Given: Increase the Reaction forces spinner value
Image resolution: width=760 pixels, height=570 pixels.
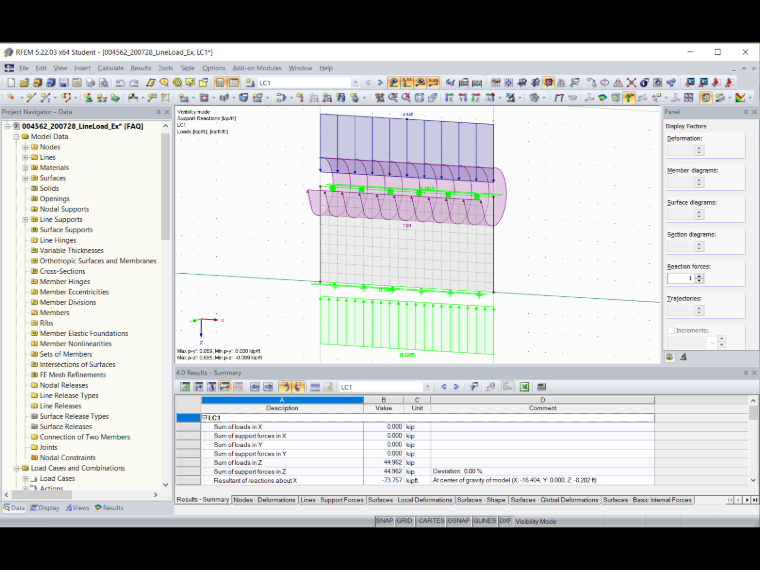Looking at the screenshot, I should [x=699, y=276].
